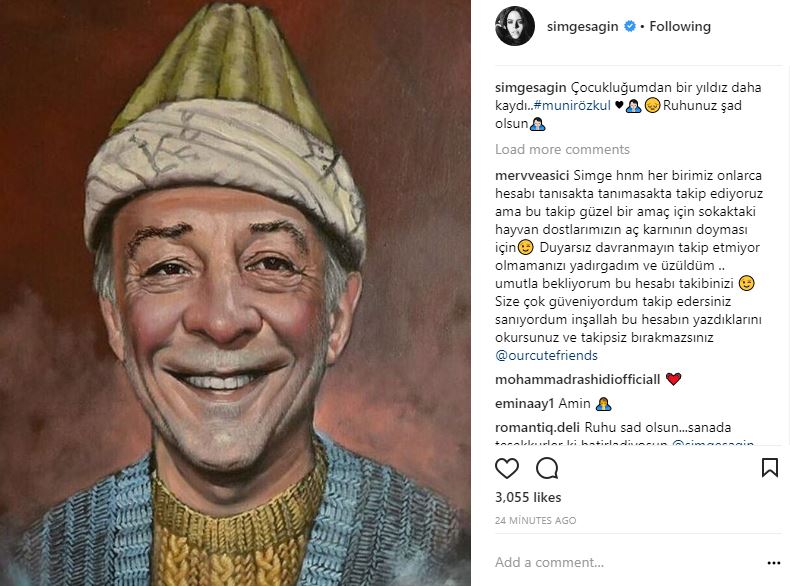The width and height of the screenshot is (790, 586).
Task: Open the @ourcutefriends mention link
Action: (x=546, y=355)
